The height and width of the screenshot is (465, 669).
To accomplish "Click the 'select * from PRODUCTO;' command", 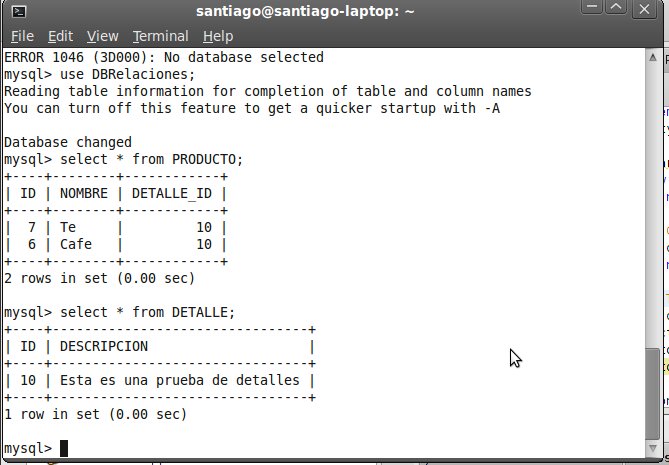I will click(151, 159).
